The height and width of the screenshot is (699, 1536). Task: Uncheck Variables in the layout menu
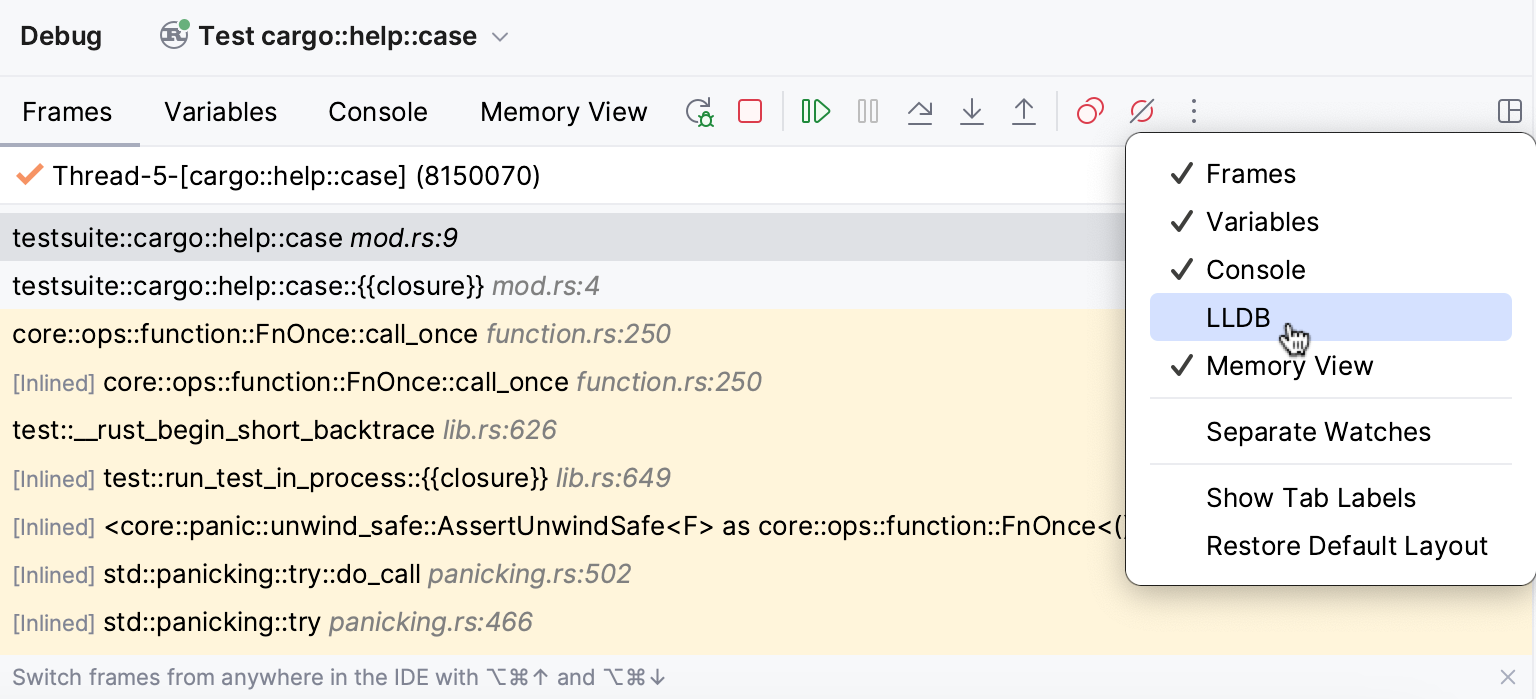[x=1262, y=222]
